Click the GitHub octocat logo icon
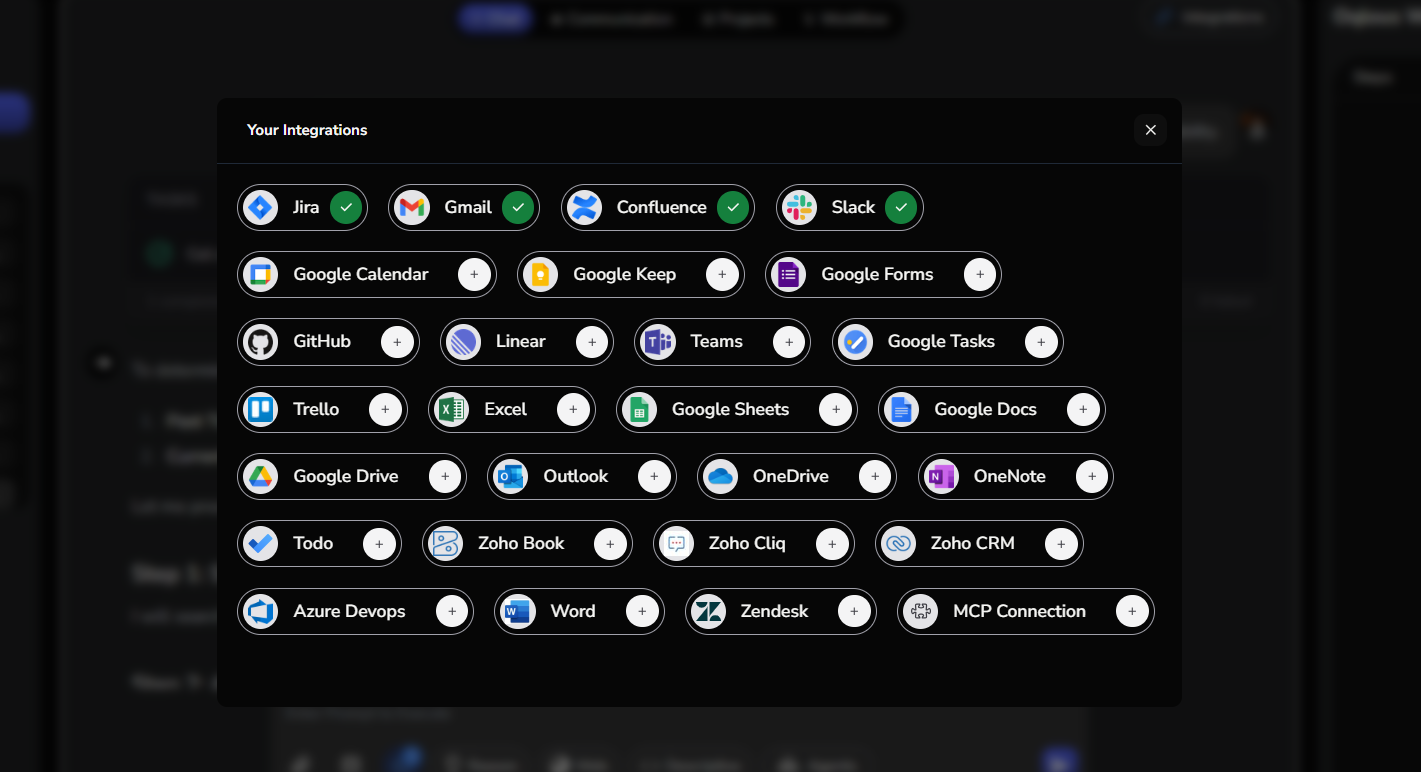Screen dimensions: 1421x772 260,342
